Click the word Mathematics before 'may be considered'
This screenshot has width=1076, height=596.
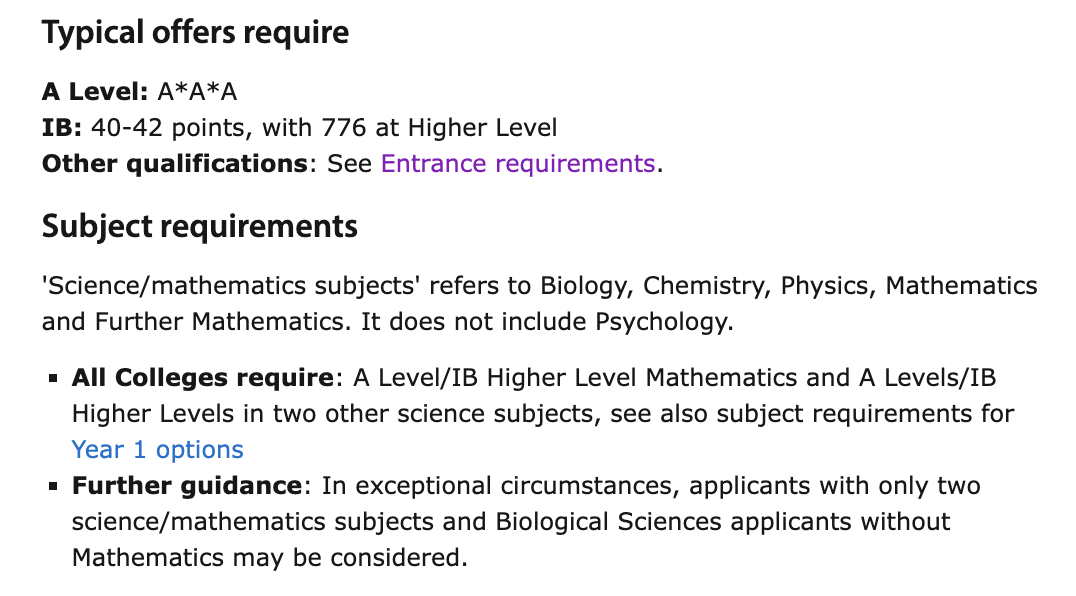(x=148, y=558)
